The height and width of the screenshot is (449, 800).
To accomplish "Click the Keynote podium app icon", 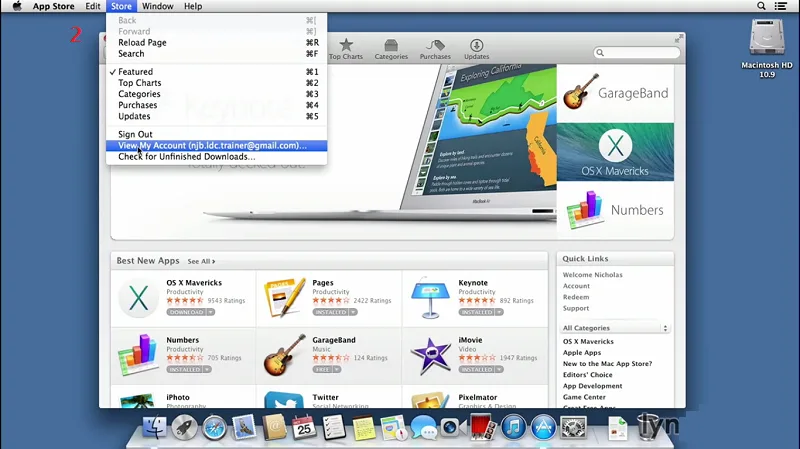I will 430,298.
